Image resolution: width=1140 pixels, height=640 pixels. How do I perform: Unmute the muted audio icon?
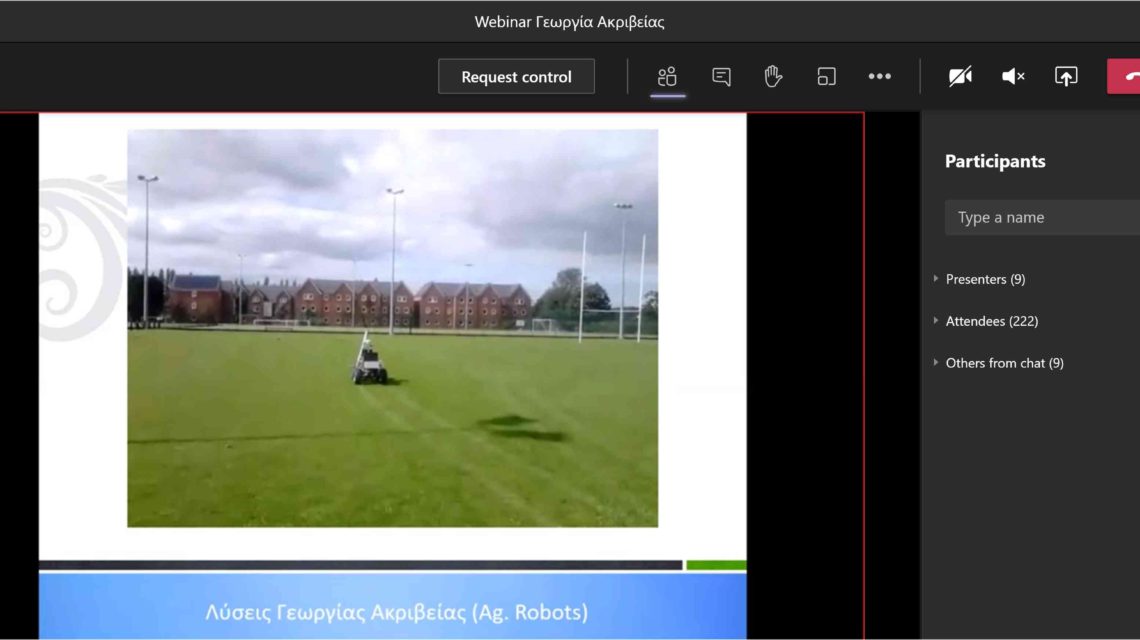[x=1013, y=77]
